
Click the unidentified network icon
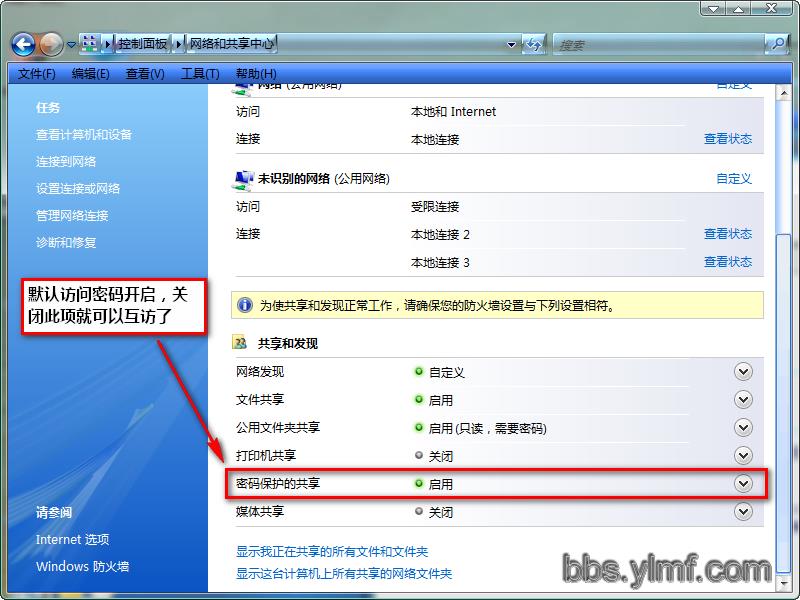coord(242,179)
